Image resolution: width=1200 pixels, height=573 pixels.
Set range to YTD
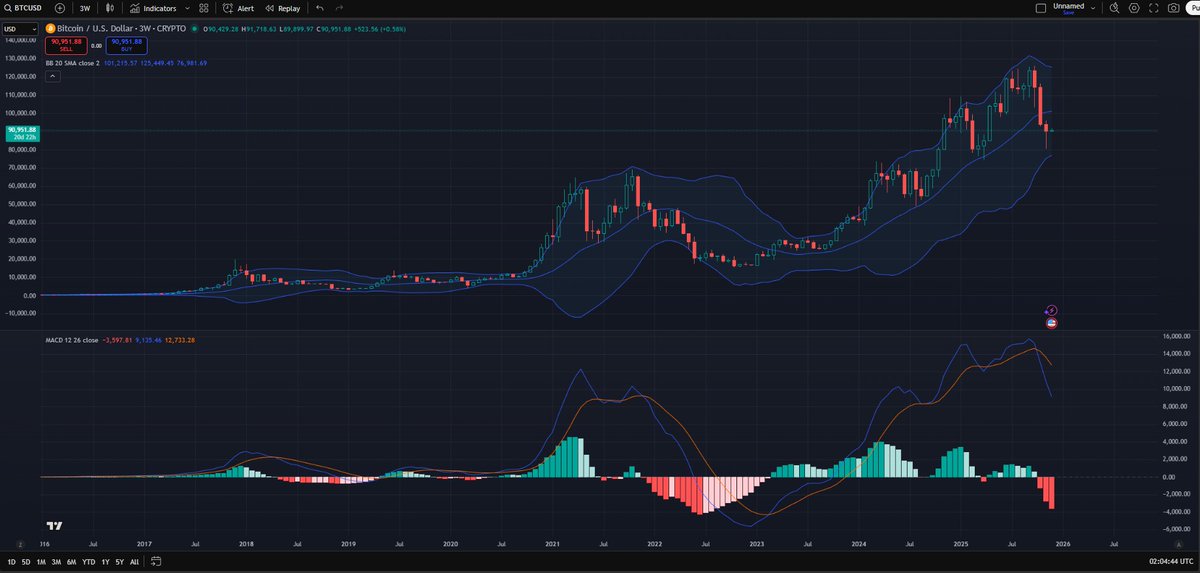click(x=89, y=562)
